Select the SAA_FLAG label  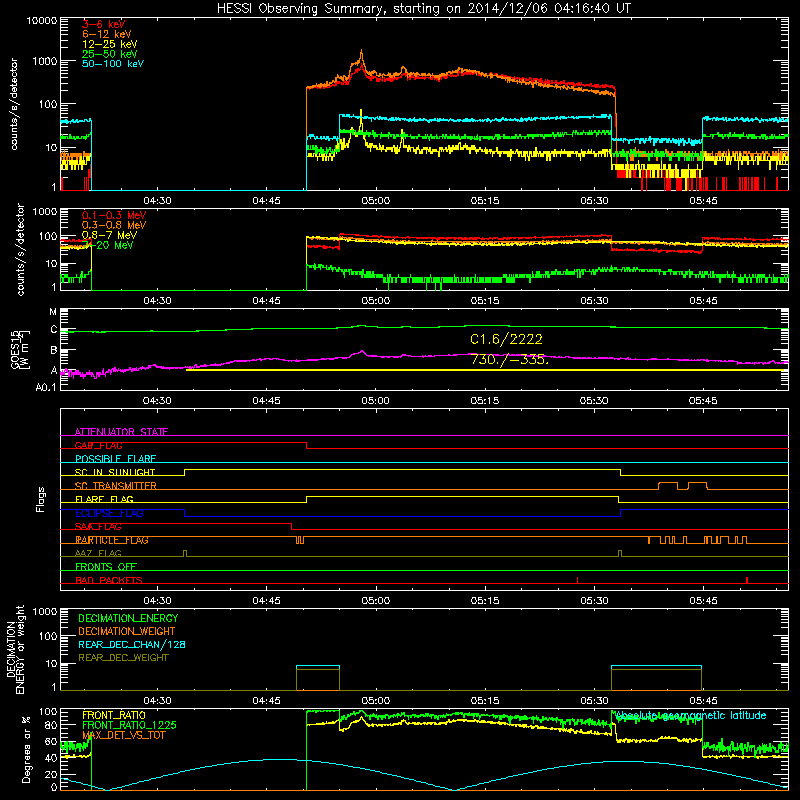(98, 527)
